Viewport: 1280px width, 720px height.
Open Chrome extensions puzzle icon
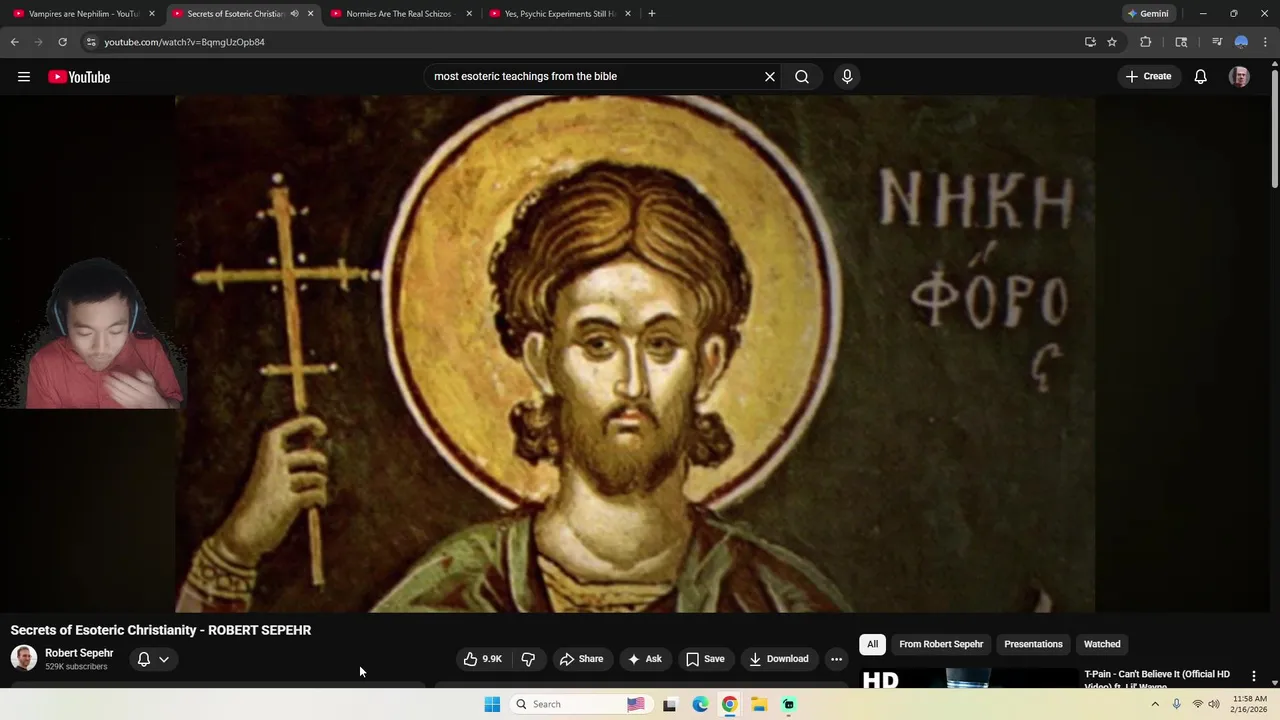[1146, 42]
